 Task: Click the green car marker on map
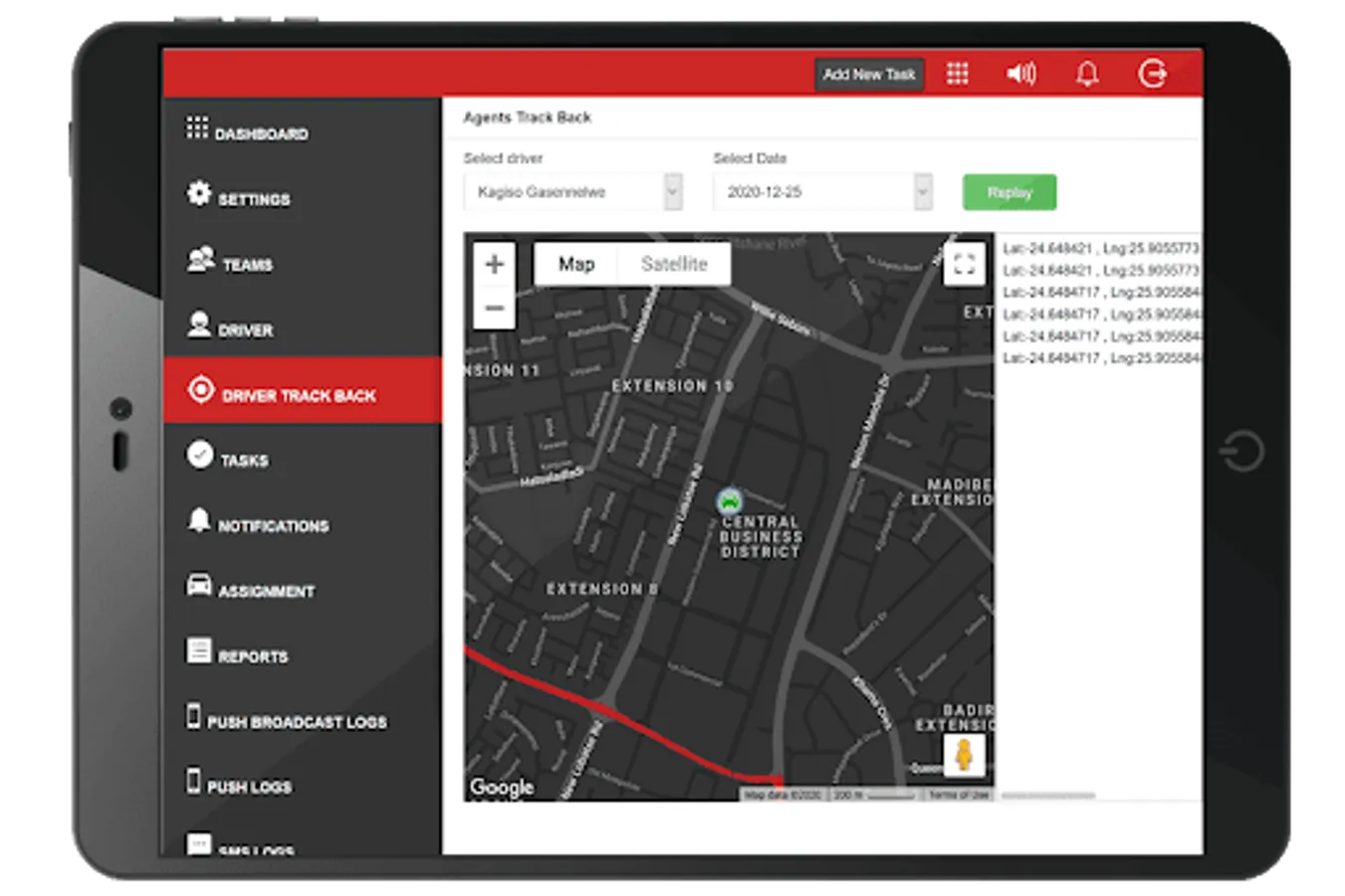coord(730,501)
